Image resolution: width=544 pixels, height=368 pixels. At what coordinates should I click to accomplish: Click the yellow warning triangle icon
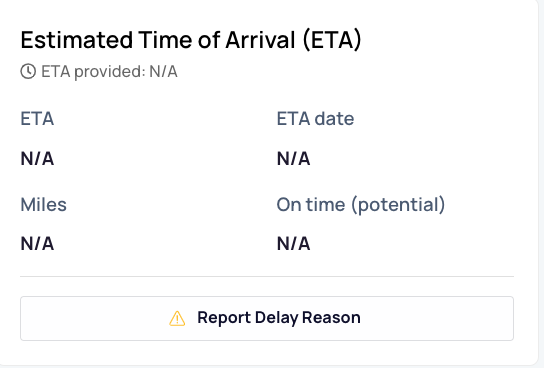[177, 318]
